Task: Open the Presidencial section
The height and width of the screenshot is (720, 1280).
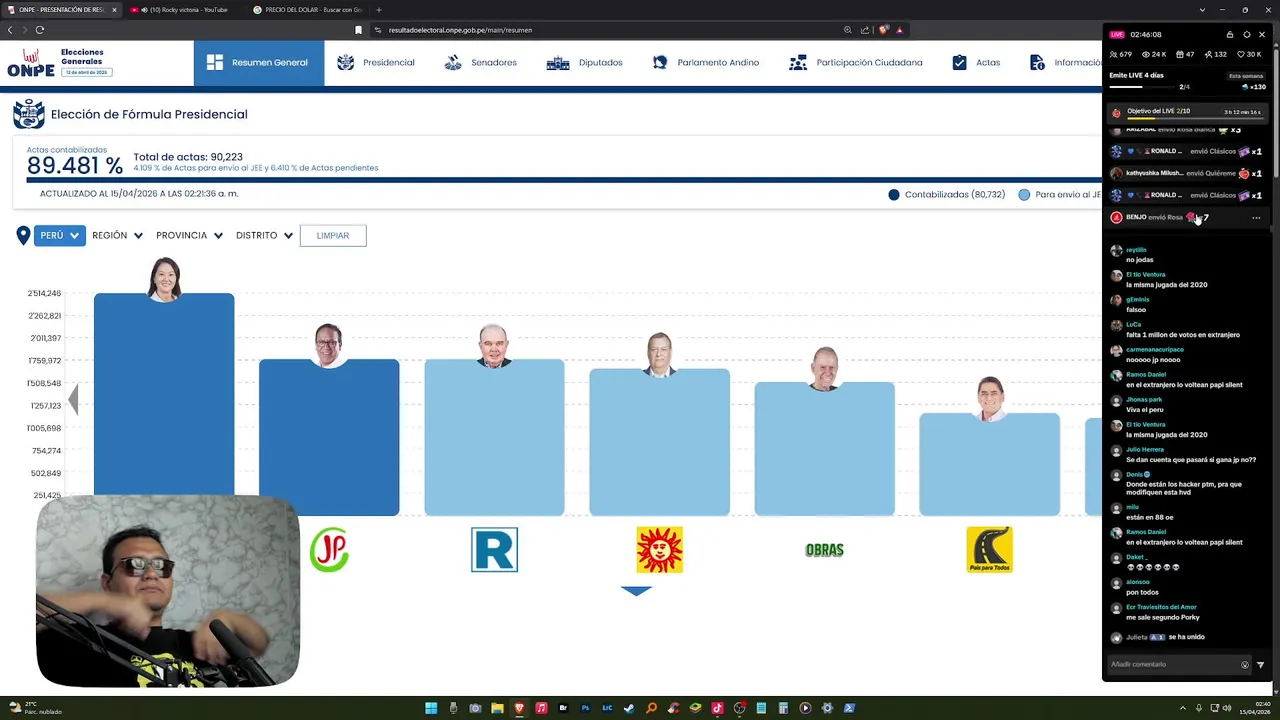Action: (376, 62)
